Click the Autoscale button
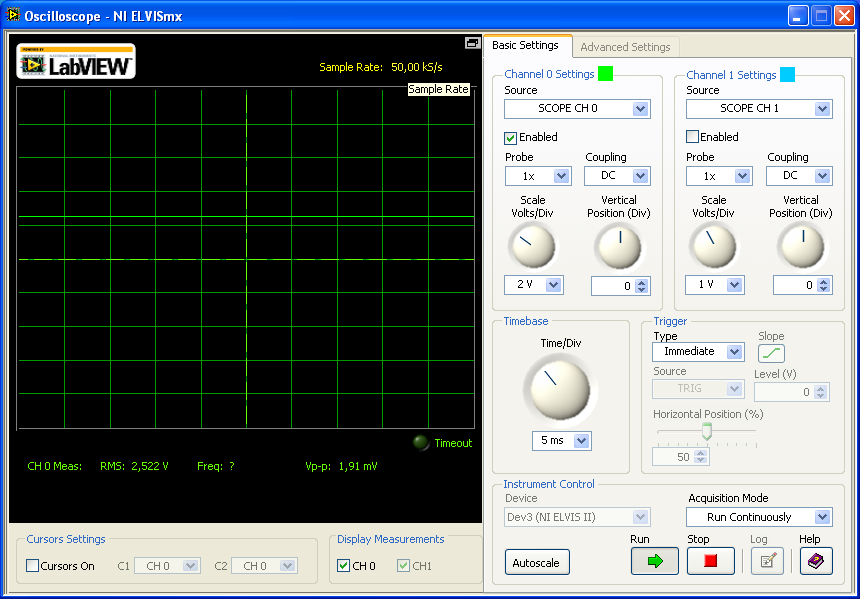 coord(537,563)
